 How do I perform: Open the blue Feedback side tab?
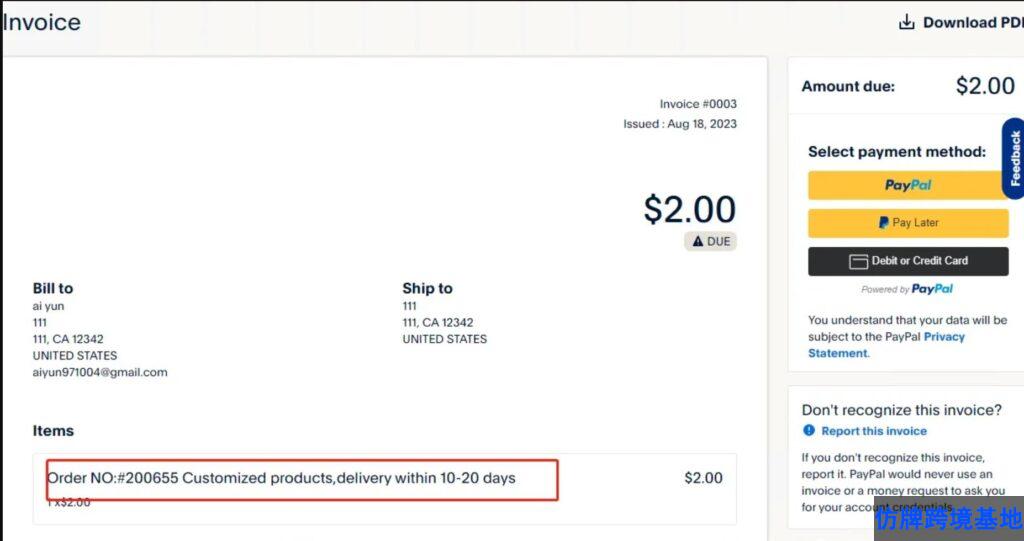1014,158
